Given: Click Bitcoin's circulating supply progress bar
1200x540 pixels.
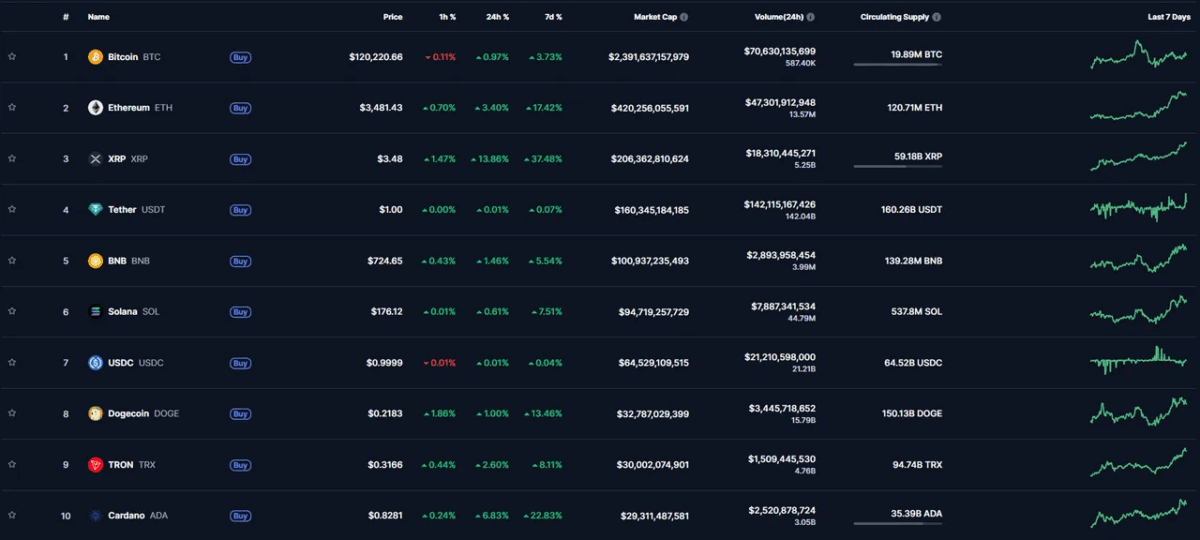Looking at the screenshot, I should [897, 65].
